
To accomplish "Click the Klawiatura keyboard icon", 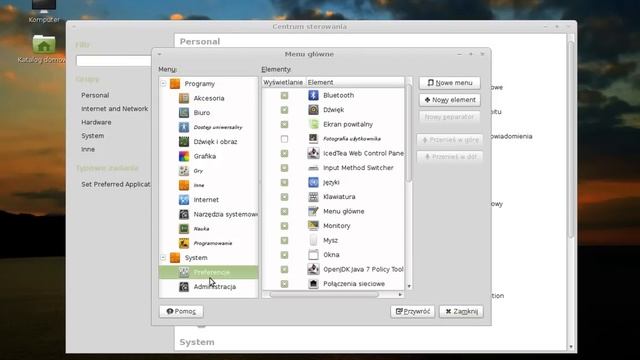I will [313, 197].
